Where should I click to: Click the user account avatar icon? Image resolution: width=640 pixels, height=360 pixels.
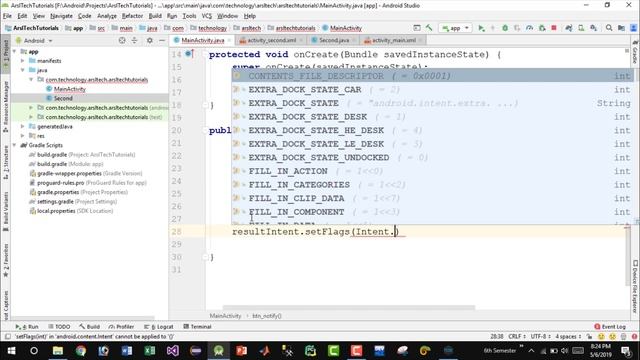tap(634, 28)
